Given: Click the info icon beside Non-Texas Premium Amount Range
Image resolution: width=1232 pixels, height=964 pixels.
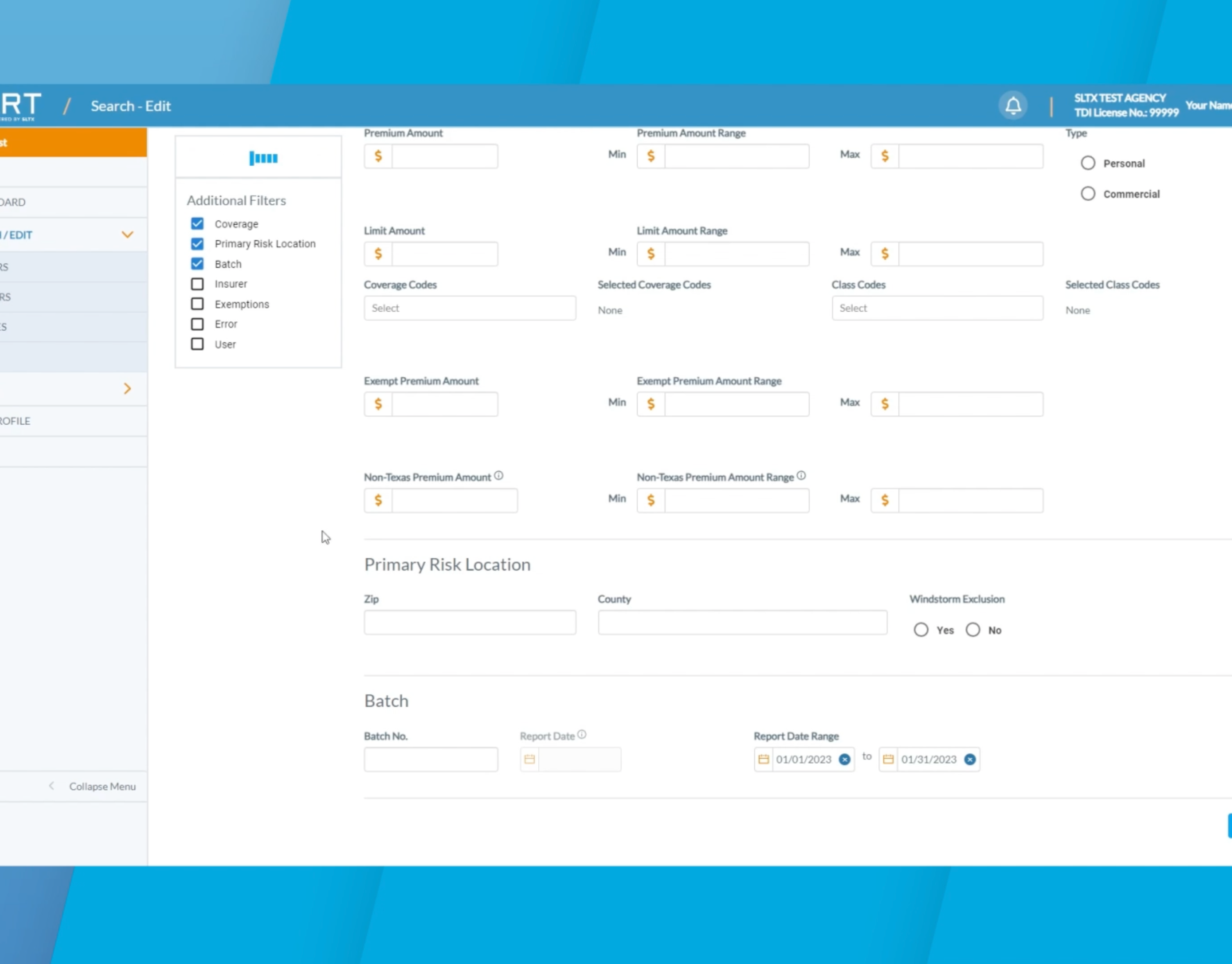Looking at the screenshot, I should pos(801,476).
